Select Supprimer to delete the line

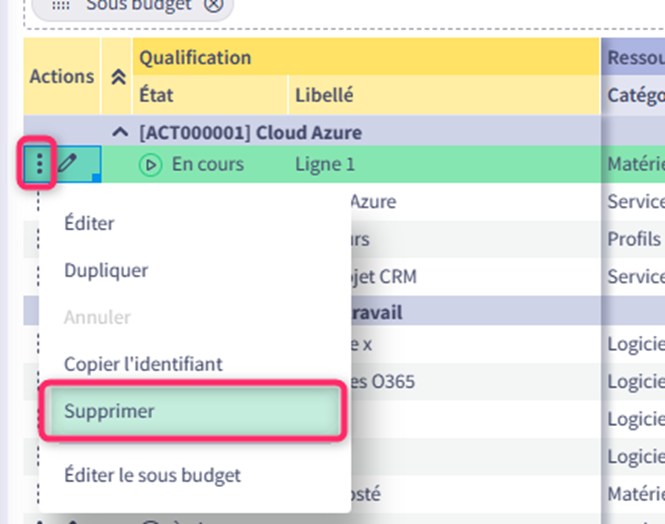coord(109,411)
